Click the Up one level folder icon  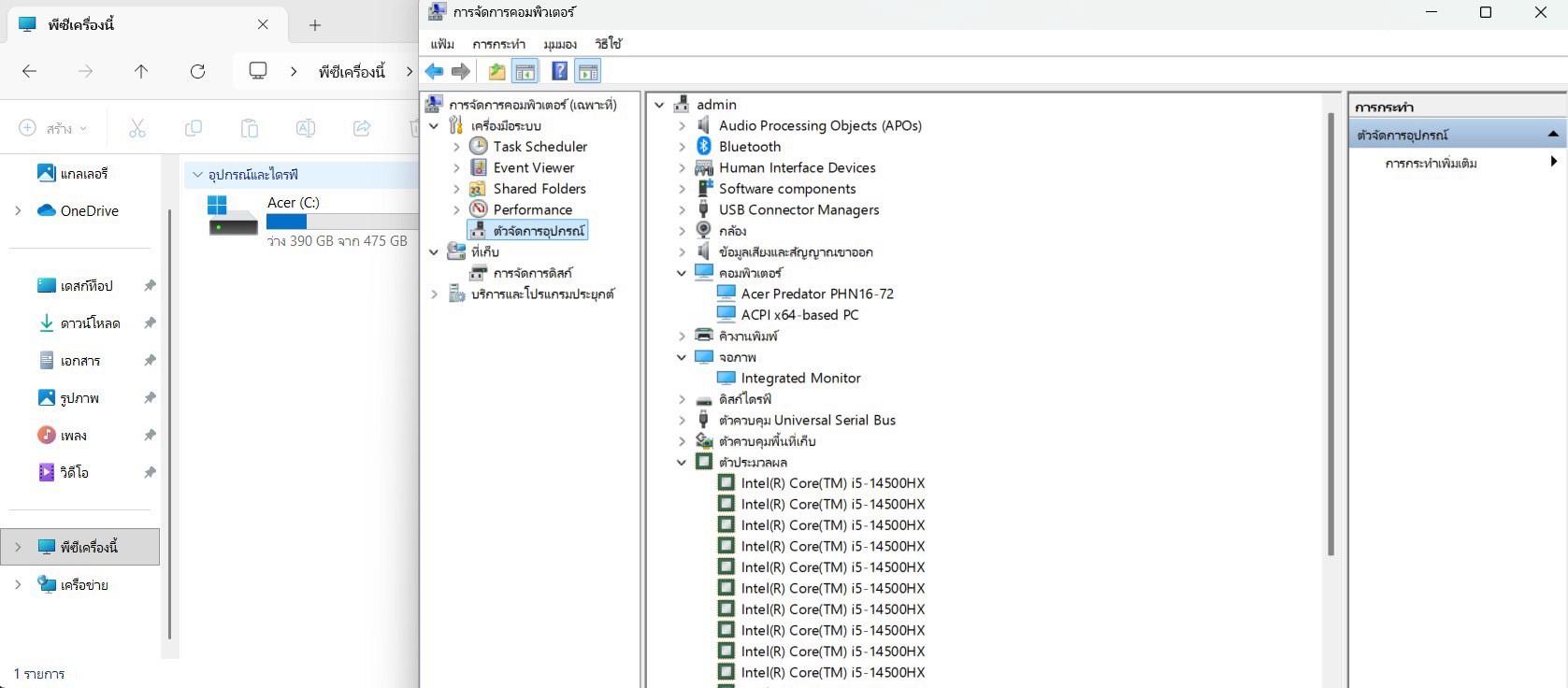(496, 71)
